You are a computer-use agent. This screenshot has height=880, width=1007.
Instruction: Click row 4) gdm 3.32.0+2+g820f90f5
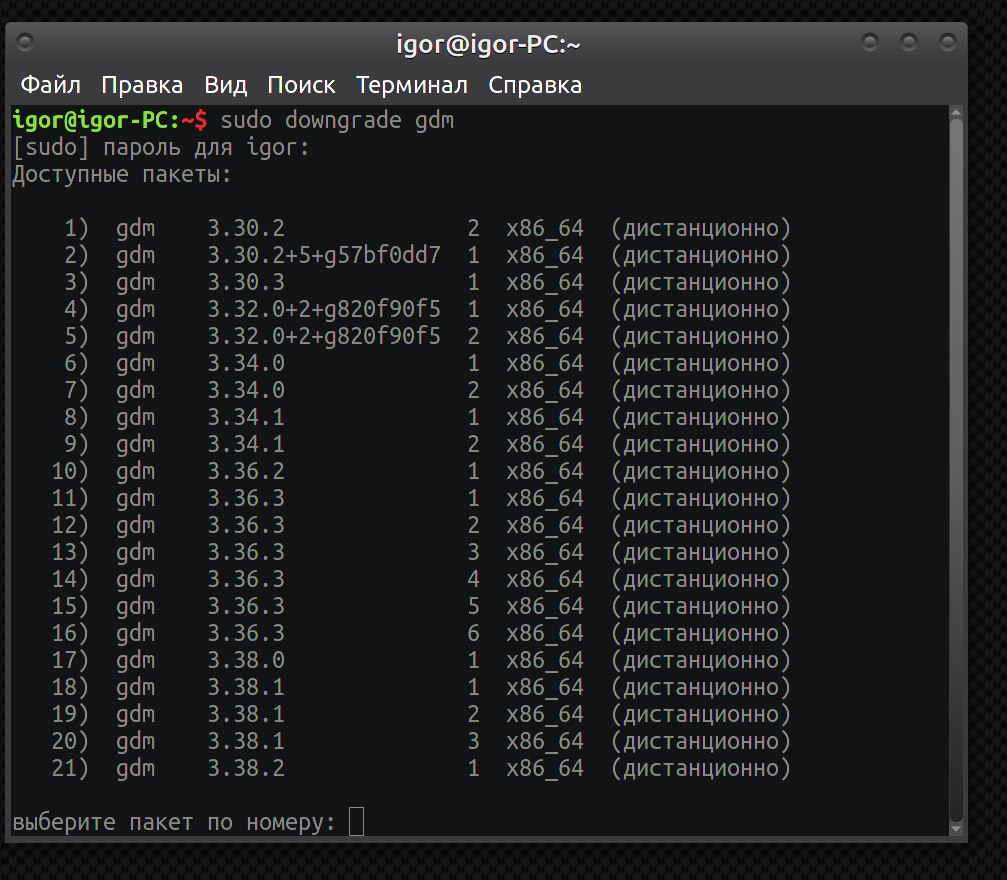tap(427, 309)
